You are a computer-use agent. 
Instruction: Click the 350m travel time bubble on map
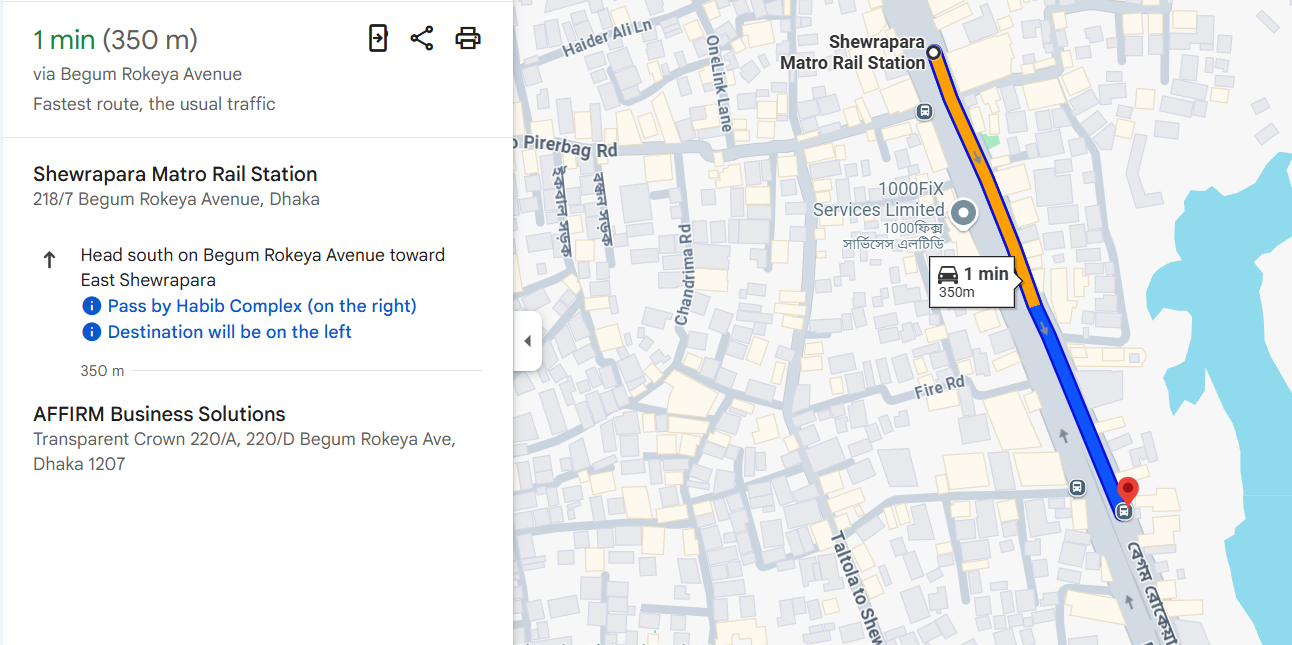[x=972, y=282]
